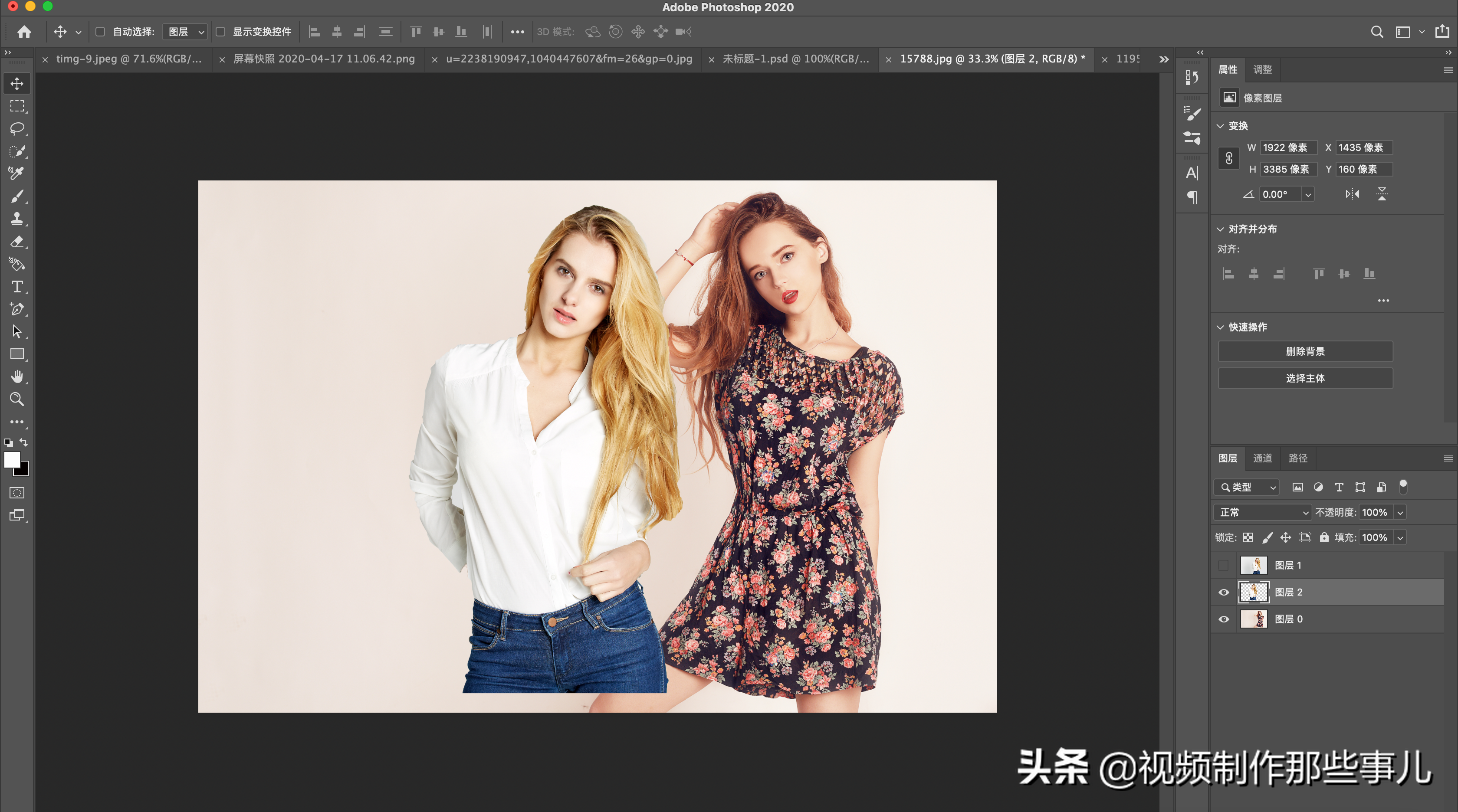Image resolution: width=1458 pixels, height=812 pixels.
Task: Click the W width field 1922 像素
Action: click(x=1288, y=147)
